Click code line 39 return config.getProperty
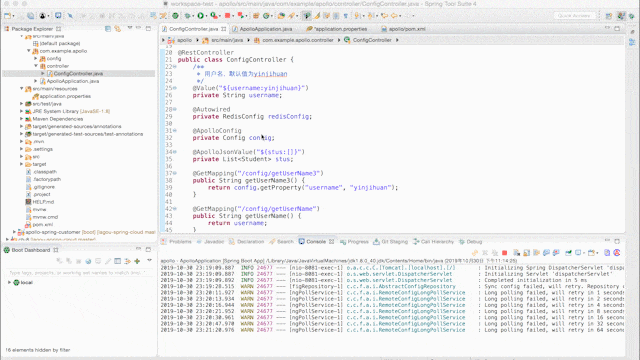Image resolution: width=640 pixels, height=360 pixels. (302, 188)
